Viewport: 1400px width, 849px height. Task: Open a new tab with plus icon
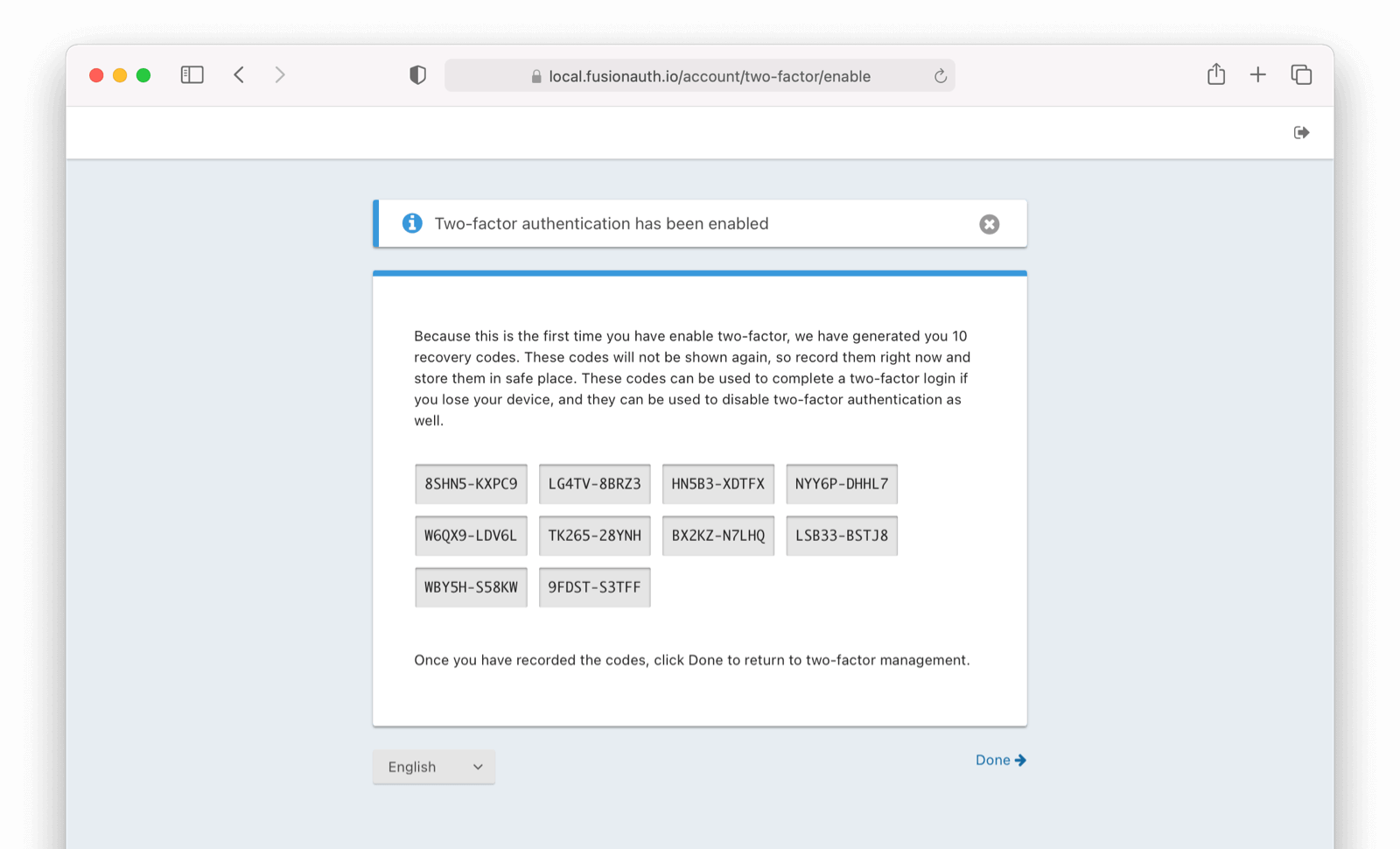tap(1258, 75)
